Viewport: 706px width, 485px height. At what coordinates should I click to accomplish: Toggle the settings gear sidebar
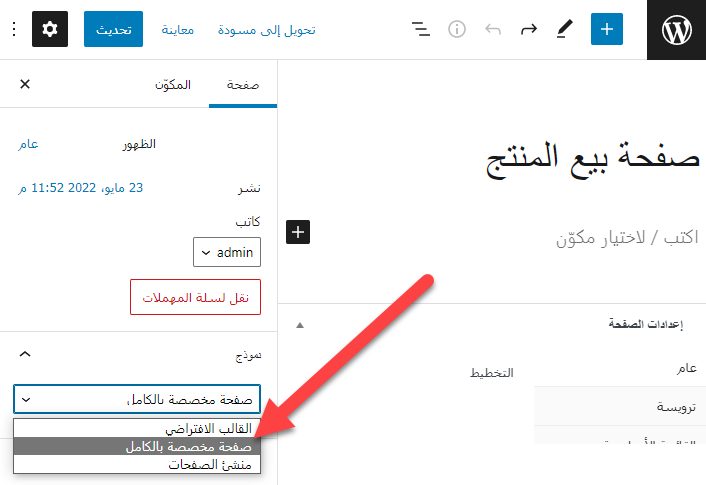[50, 30]
